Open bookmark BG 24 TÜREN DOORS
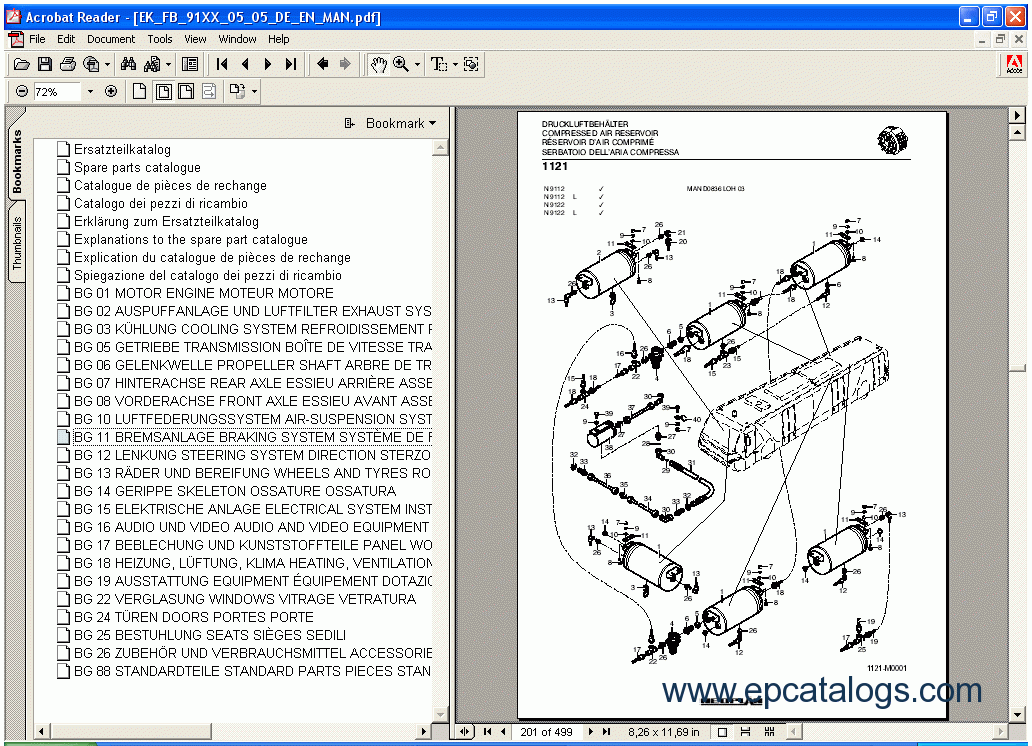Viewport: 1032px width, 746px height. [x=194, y=617]
